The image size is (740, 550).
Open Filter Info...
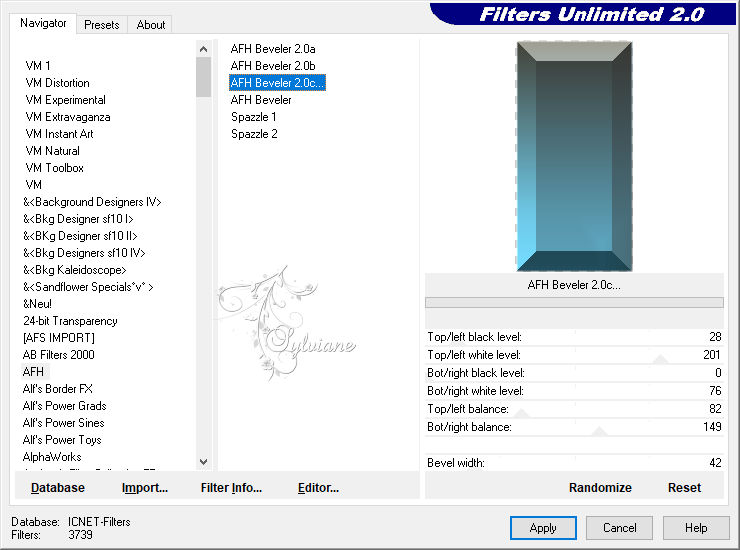[x=231, y=488]
